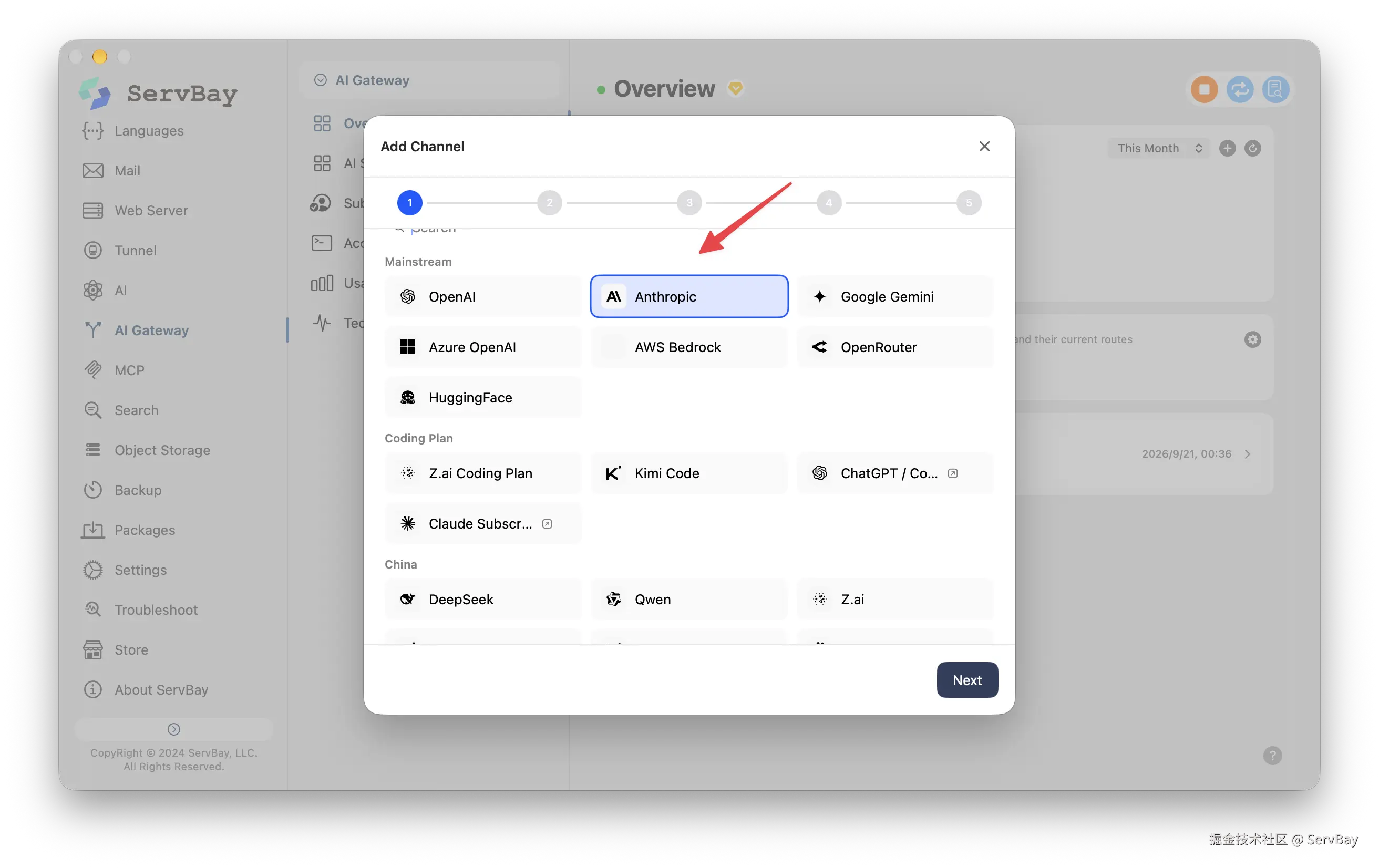Click the bar chart icon beside the 'Usa' submenu item
This screenshot has width=1379, height=868.
coord(322,283)
